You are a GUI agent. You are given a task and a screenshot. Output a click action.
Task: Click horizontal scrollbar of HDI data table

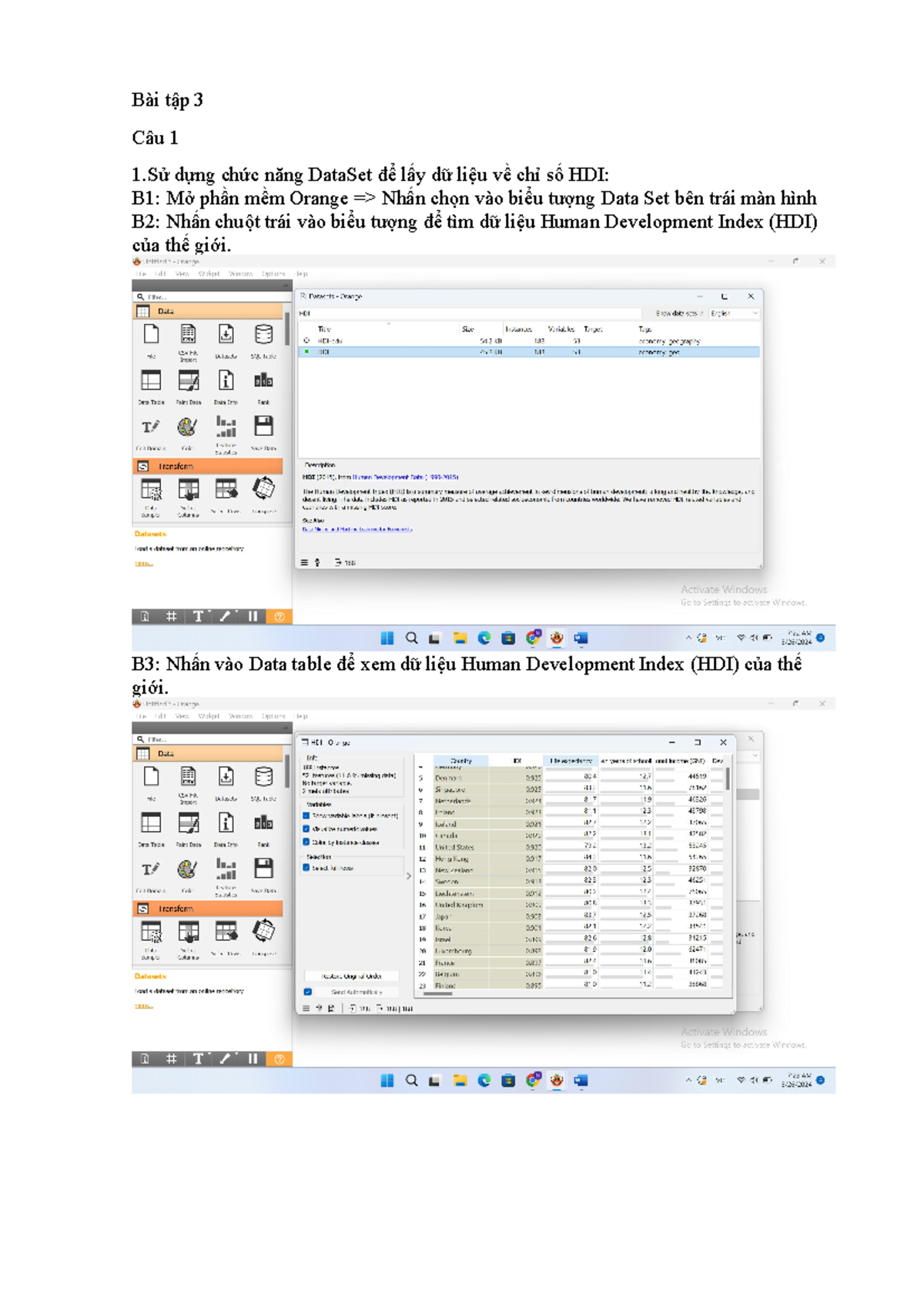(437, 994)
